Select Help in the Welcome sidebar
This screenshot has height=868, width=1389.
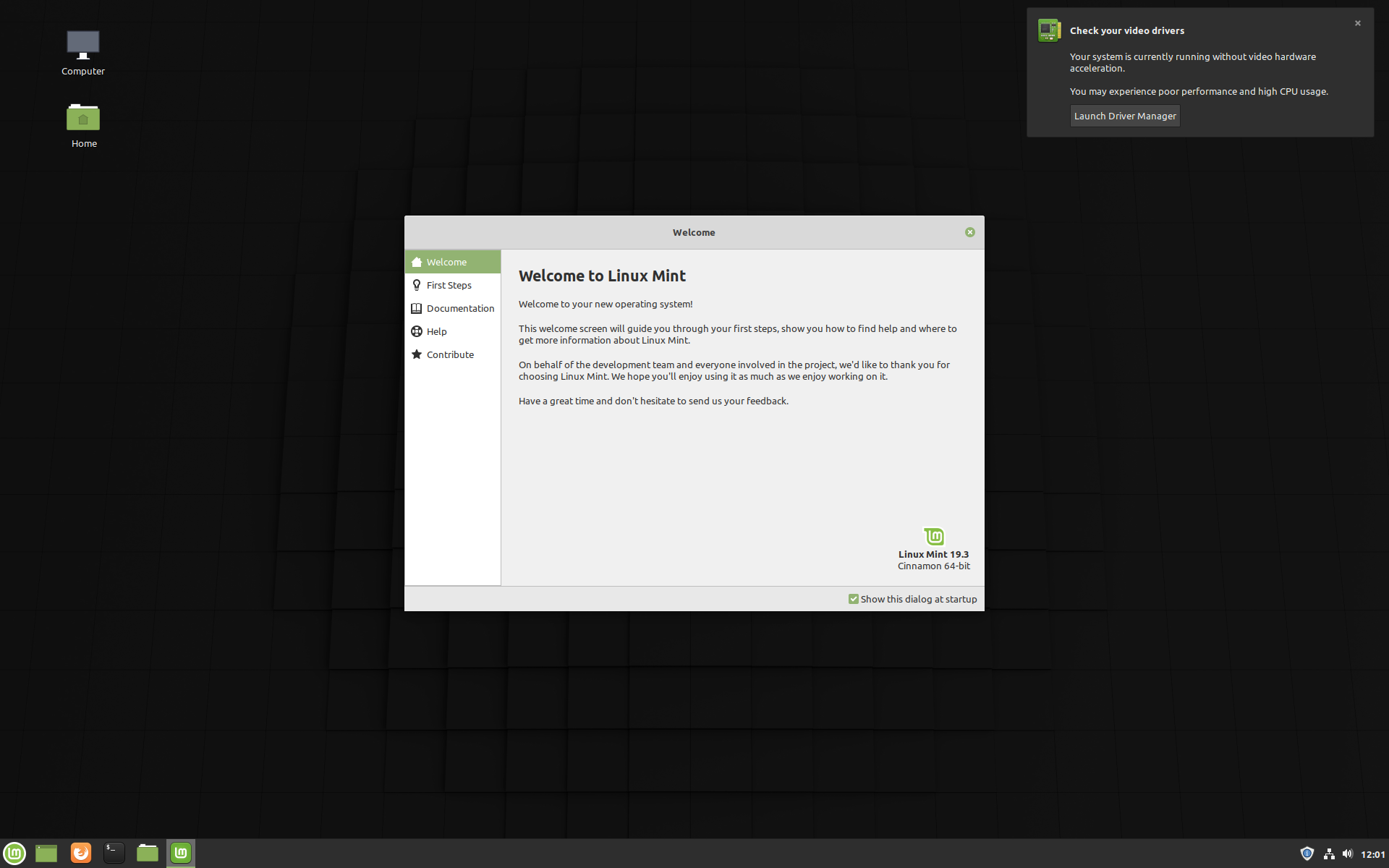437,331
